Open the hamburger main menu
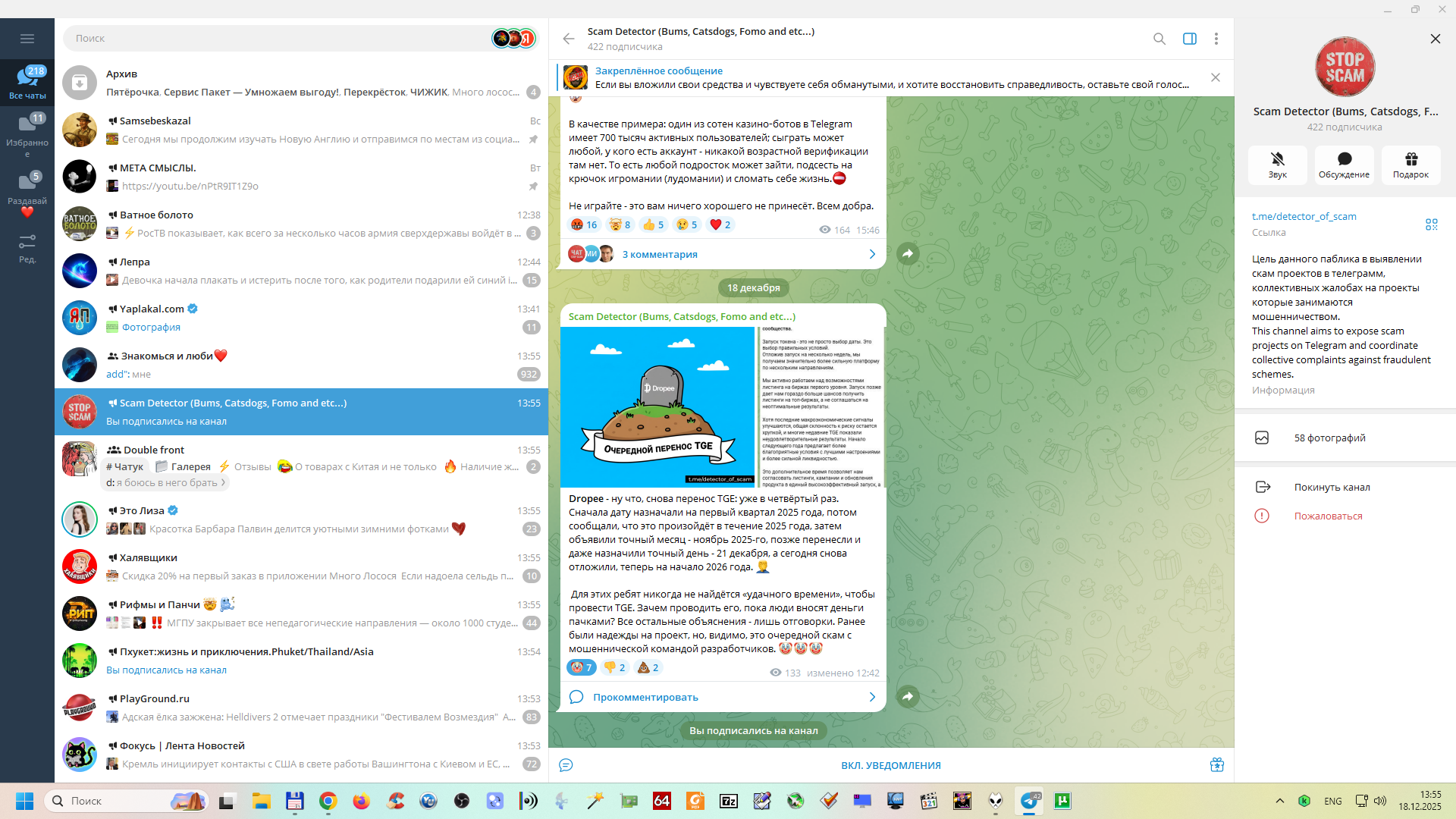1456x819 pixels. point(27,39)
